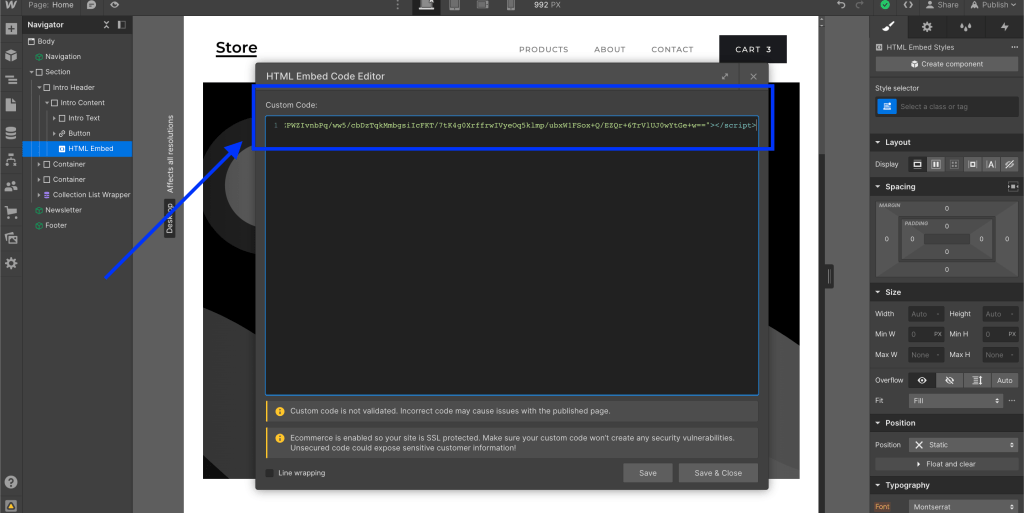Viewport: 1024px width, 513px height.
Task: Set display to None
Action: point(1009,164)
